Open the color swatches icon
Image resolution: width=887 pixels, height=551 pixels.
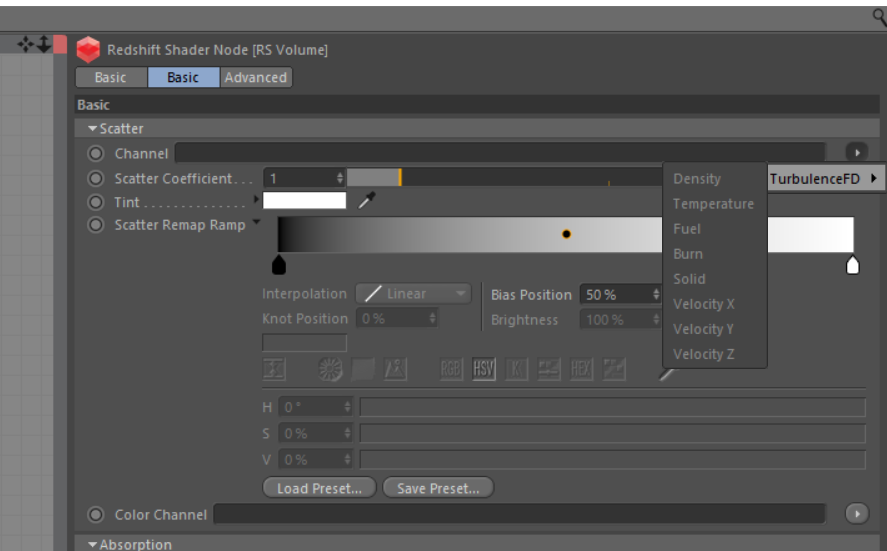click(614, 369)
